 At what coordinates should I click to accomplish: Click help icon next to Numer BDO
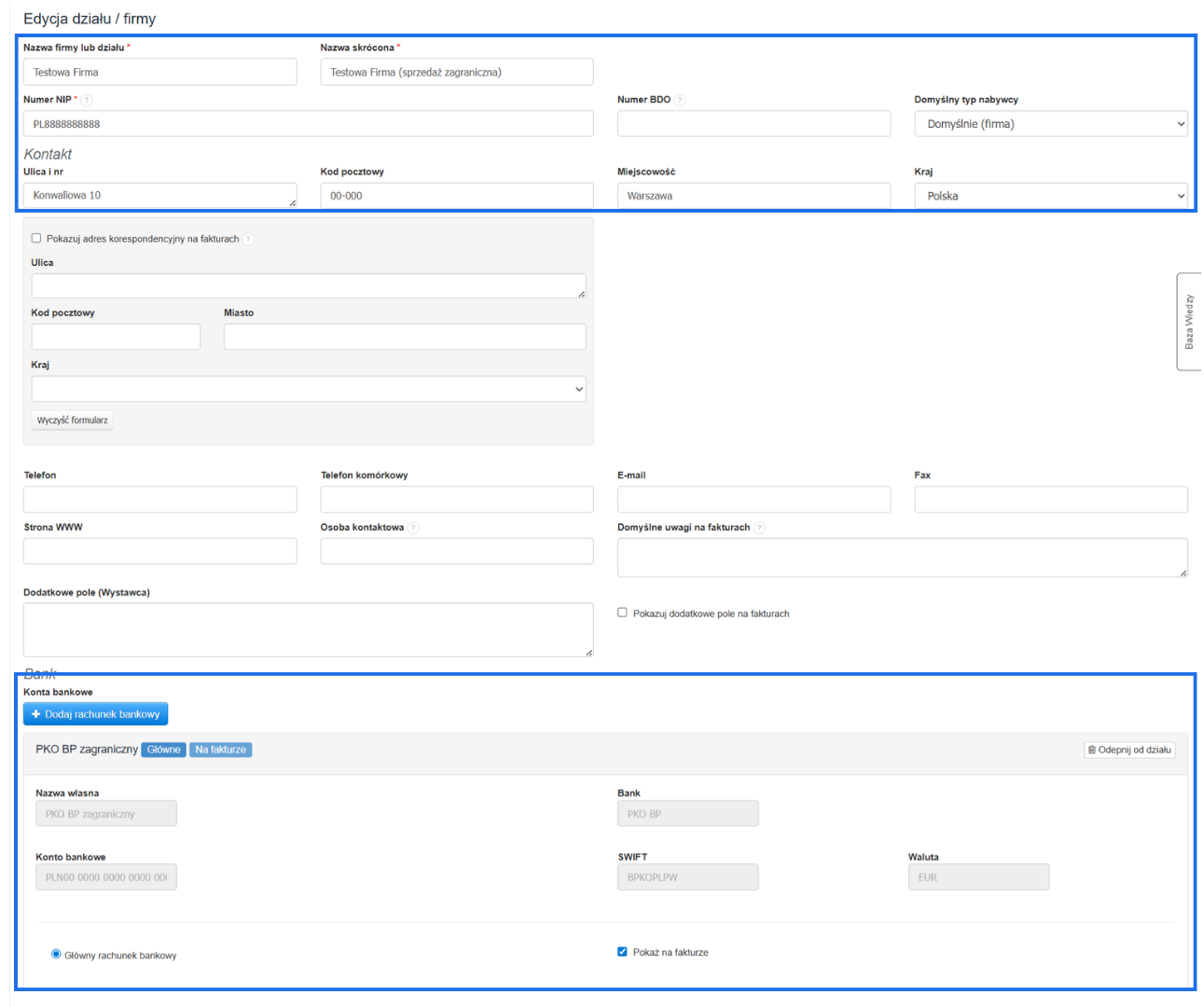680,100
